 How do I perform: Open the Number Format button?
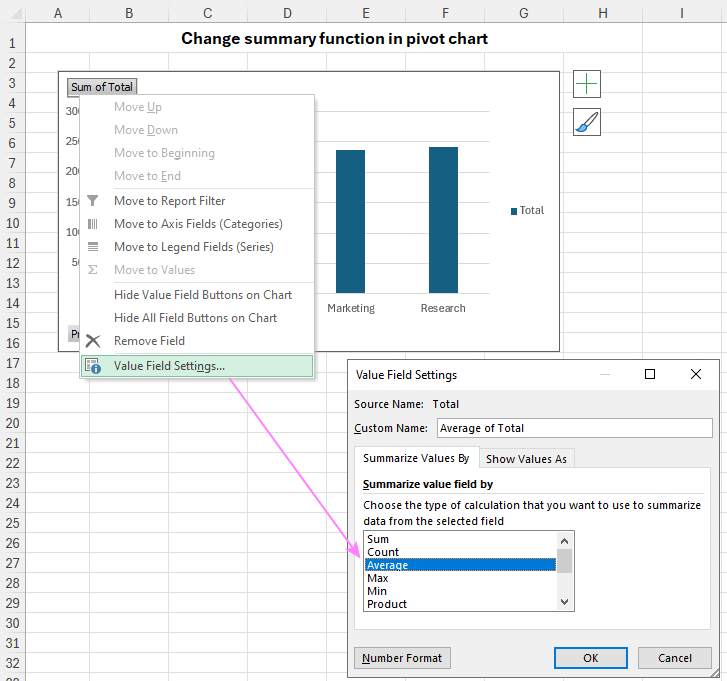pos(402,658)
